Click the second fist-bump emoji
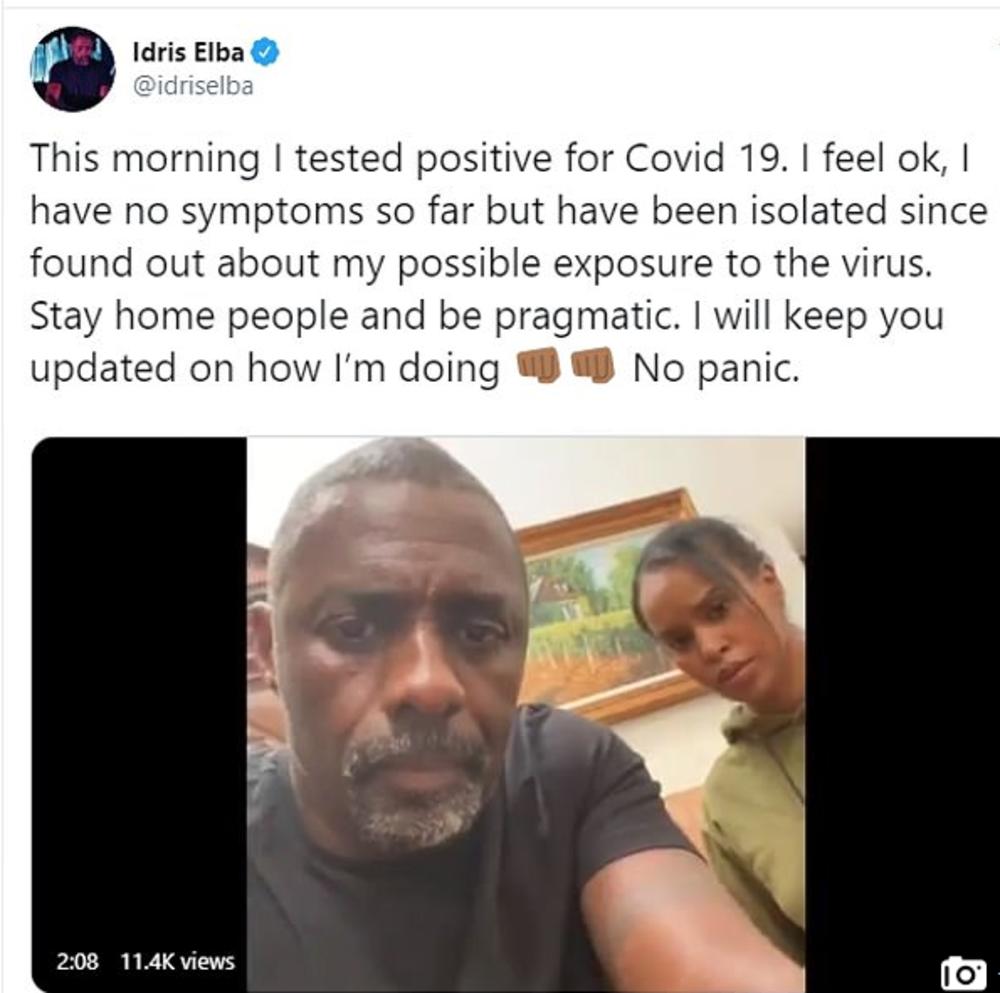 [x=592, y=366]
